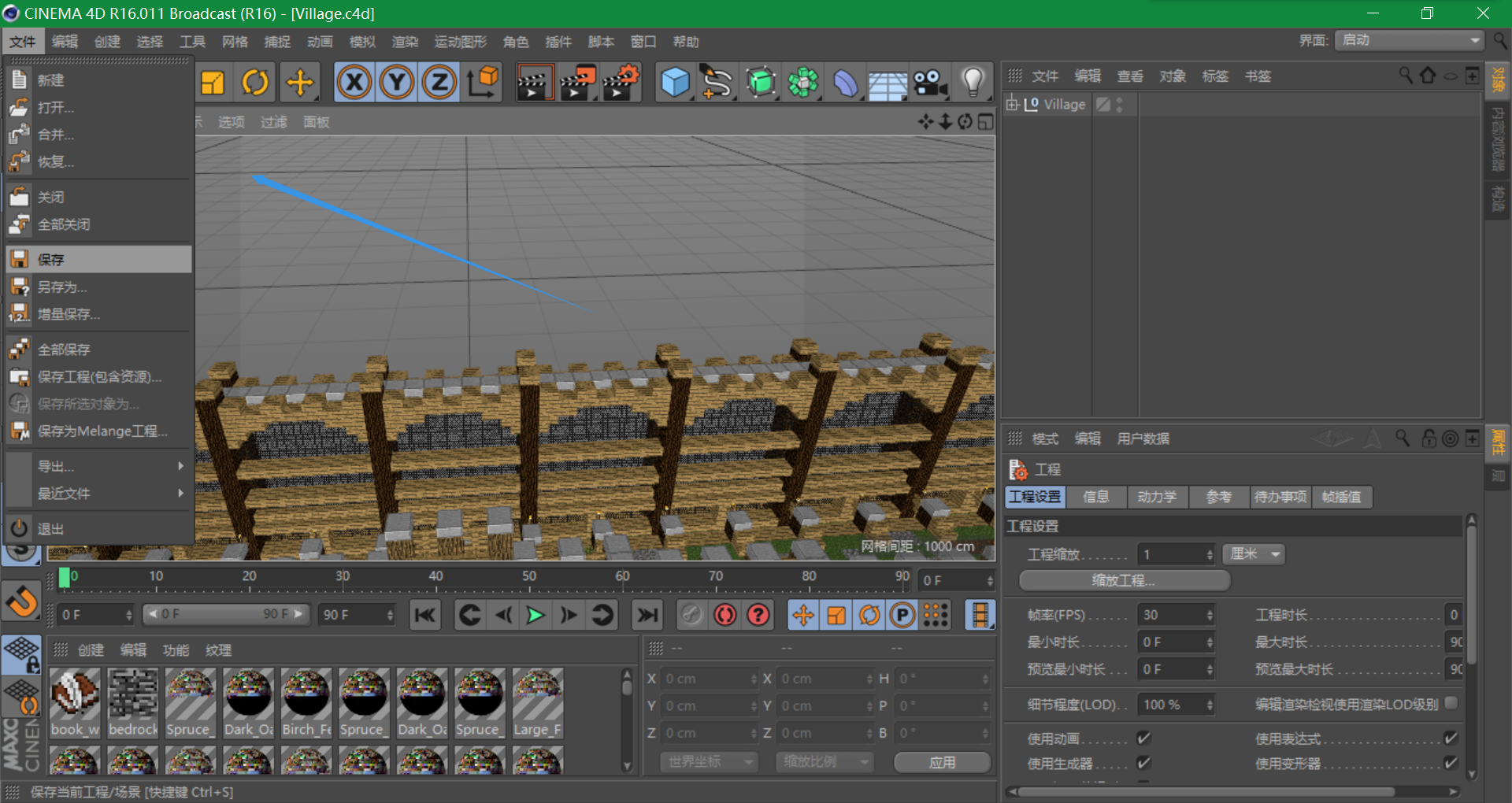Choose 保存 from the file menu
The image size is (1512, 803).
[99, 259]
